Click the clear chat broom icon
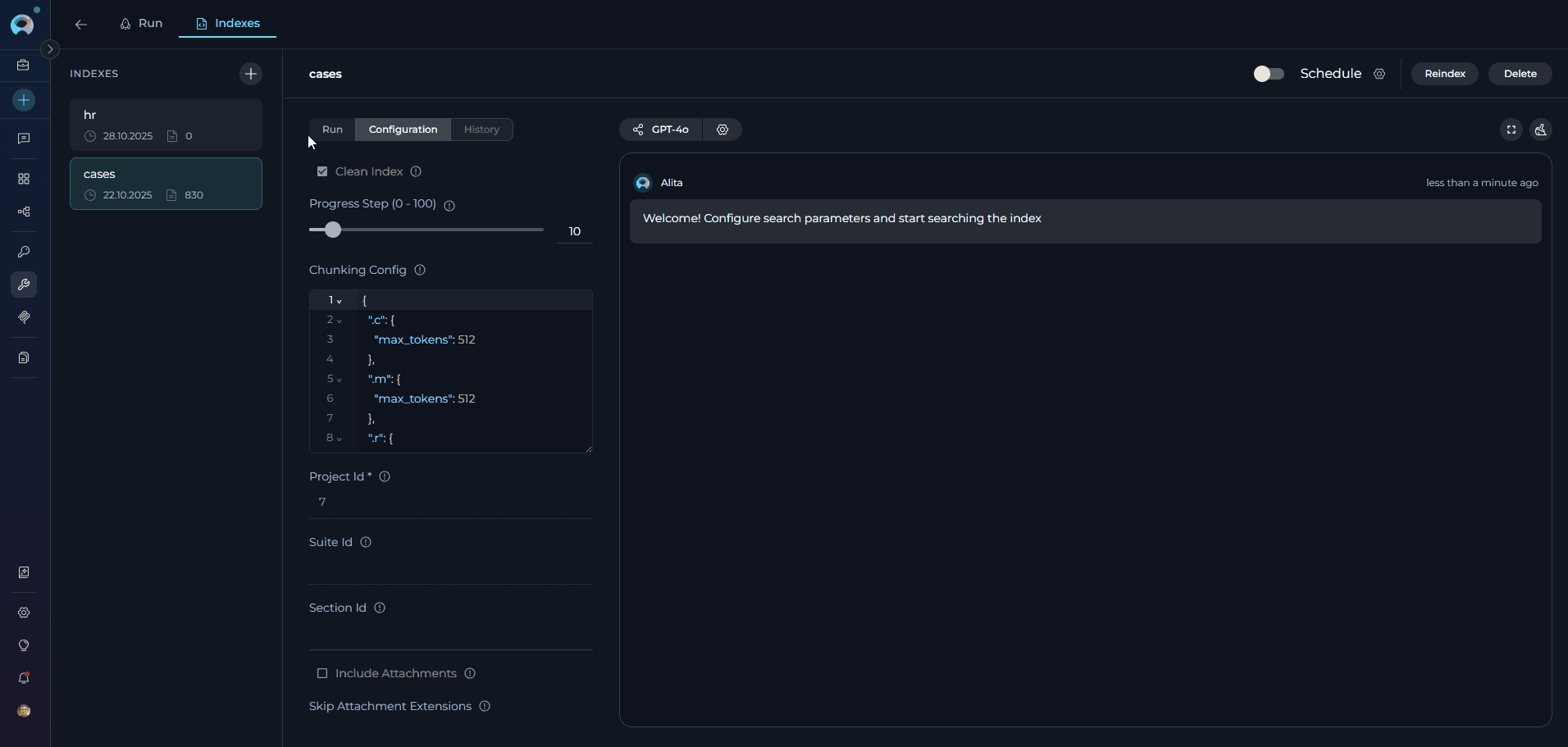 (x=1541, y=130)
